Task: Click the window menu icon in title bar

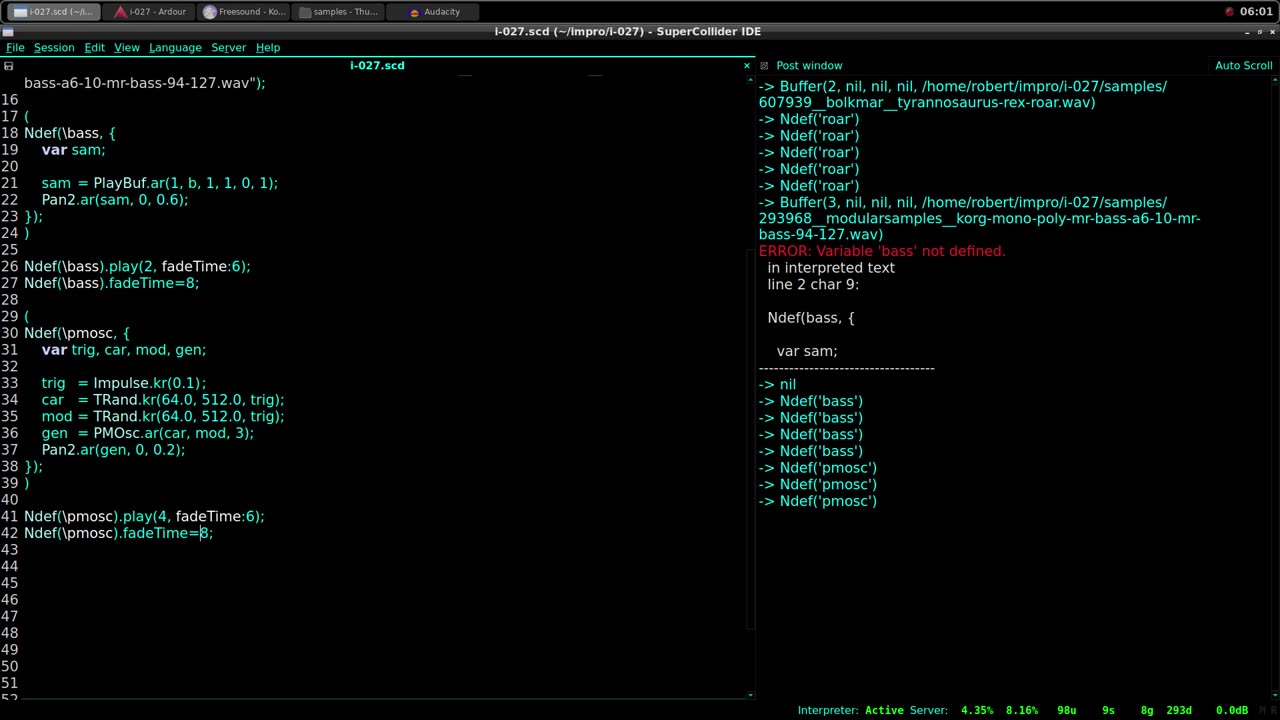Action: pyautogui.click(x=8, y=31)
